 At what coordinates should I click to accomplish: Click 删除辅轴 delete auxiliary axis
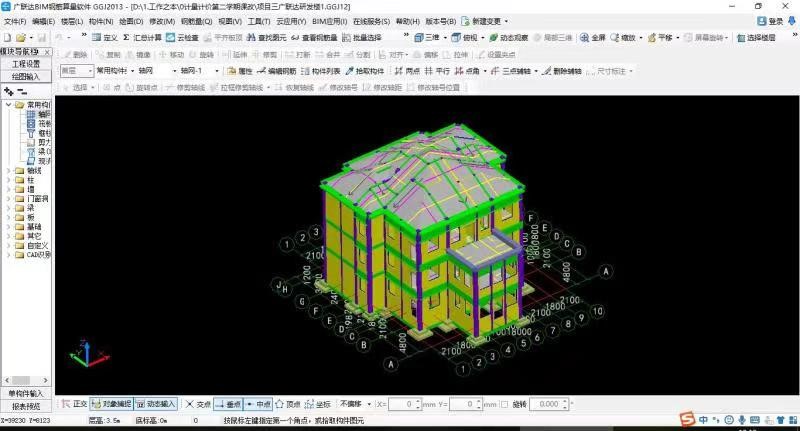pyautogui.click(x=559, y=71)
